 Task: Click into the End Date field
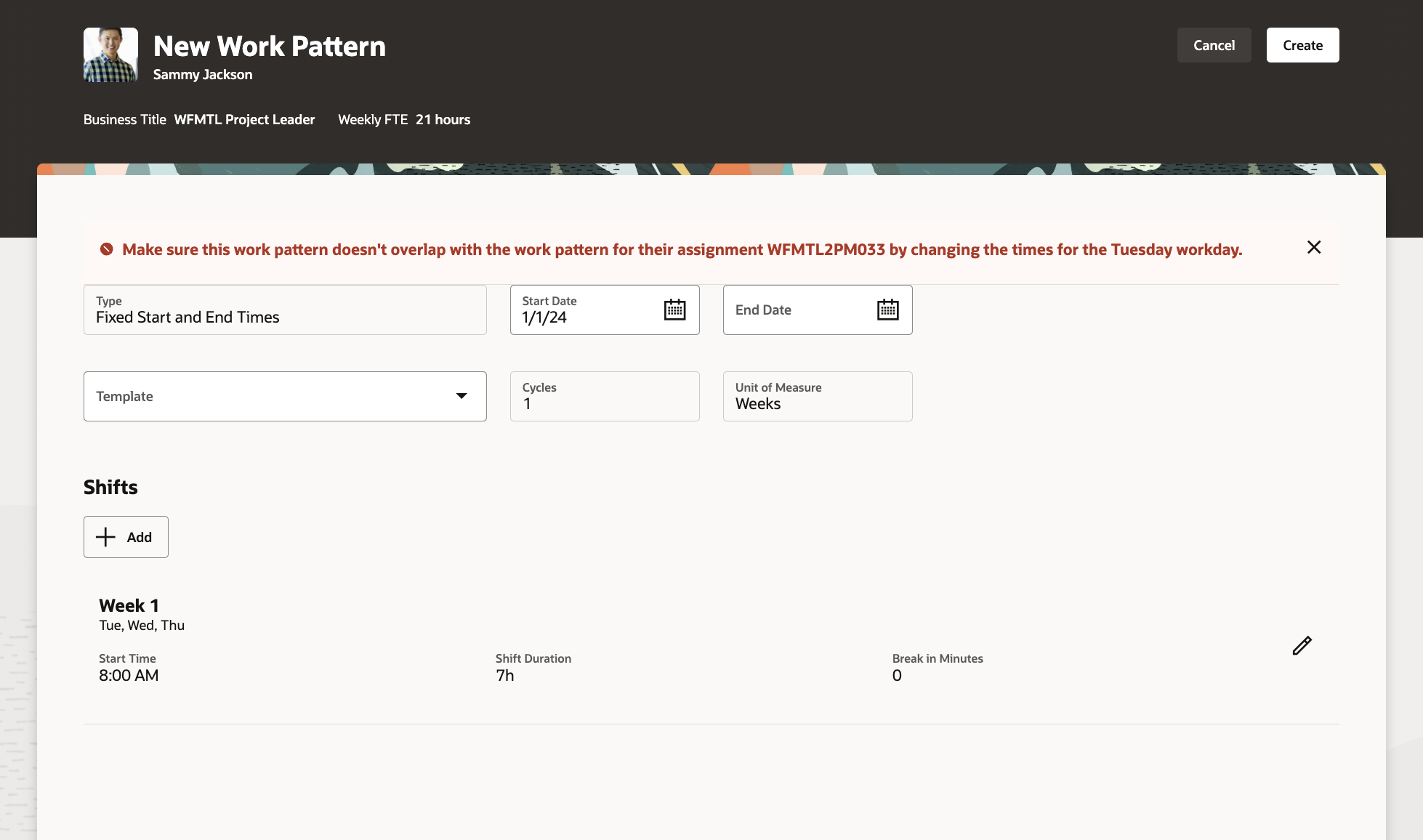tap(796, 310)
